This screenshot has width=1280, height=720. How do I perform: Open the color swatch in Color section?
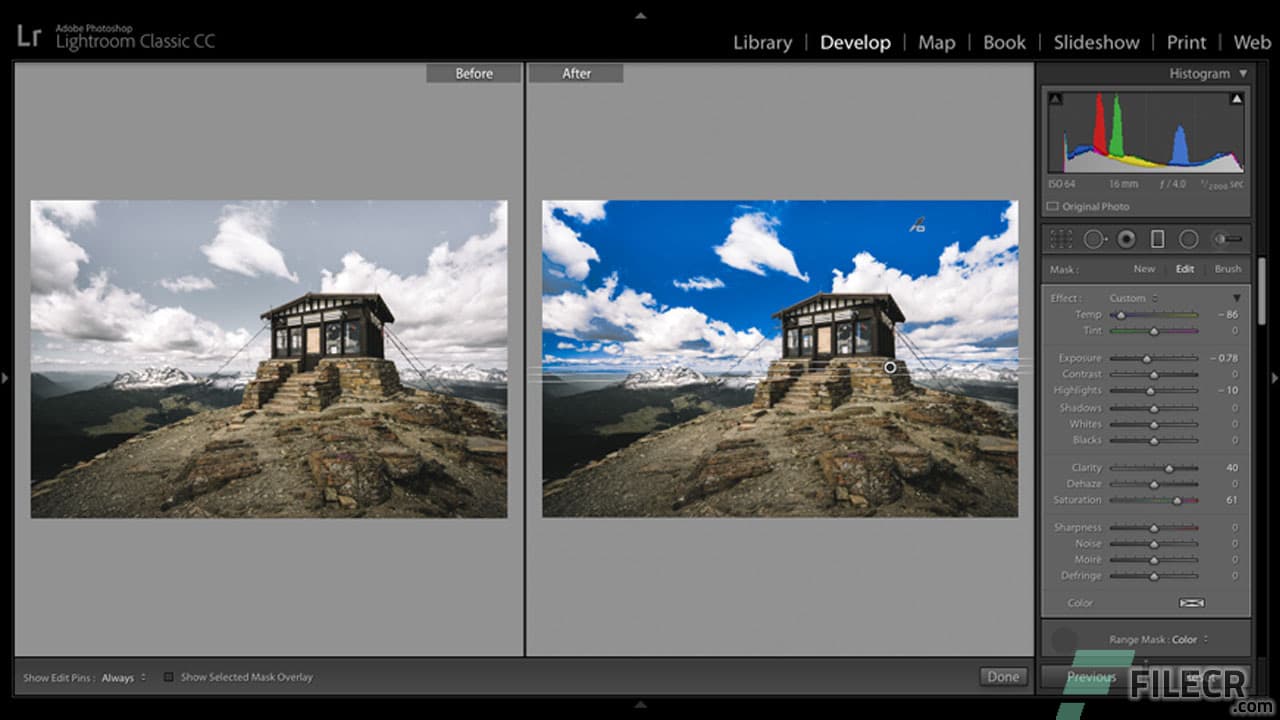tap(1192, 602)
